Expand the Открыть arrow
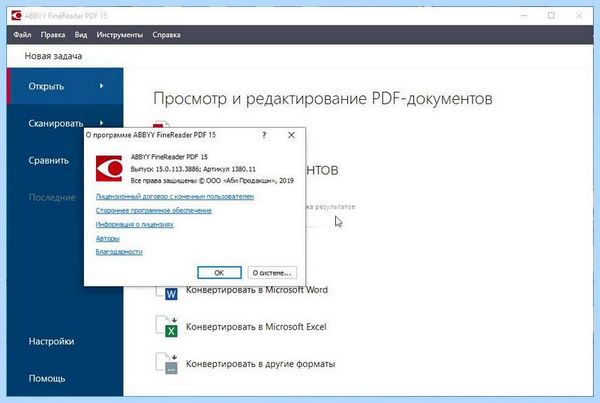This screenshot has width=600, height=403. [101, 86]
